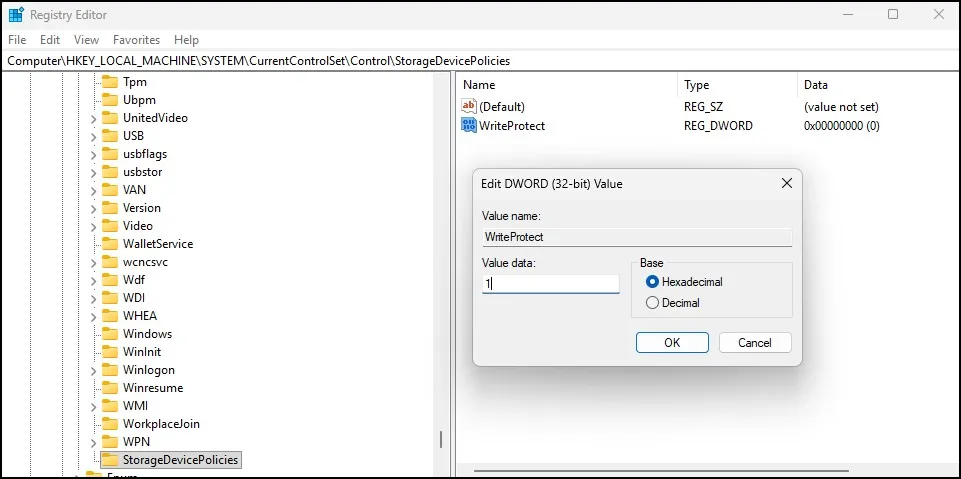Select the (Default) value name

click(x=502, y=107)
